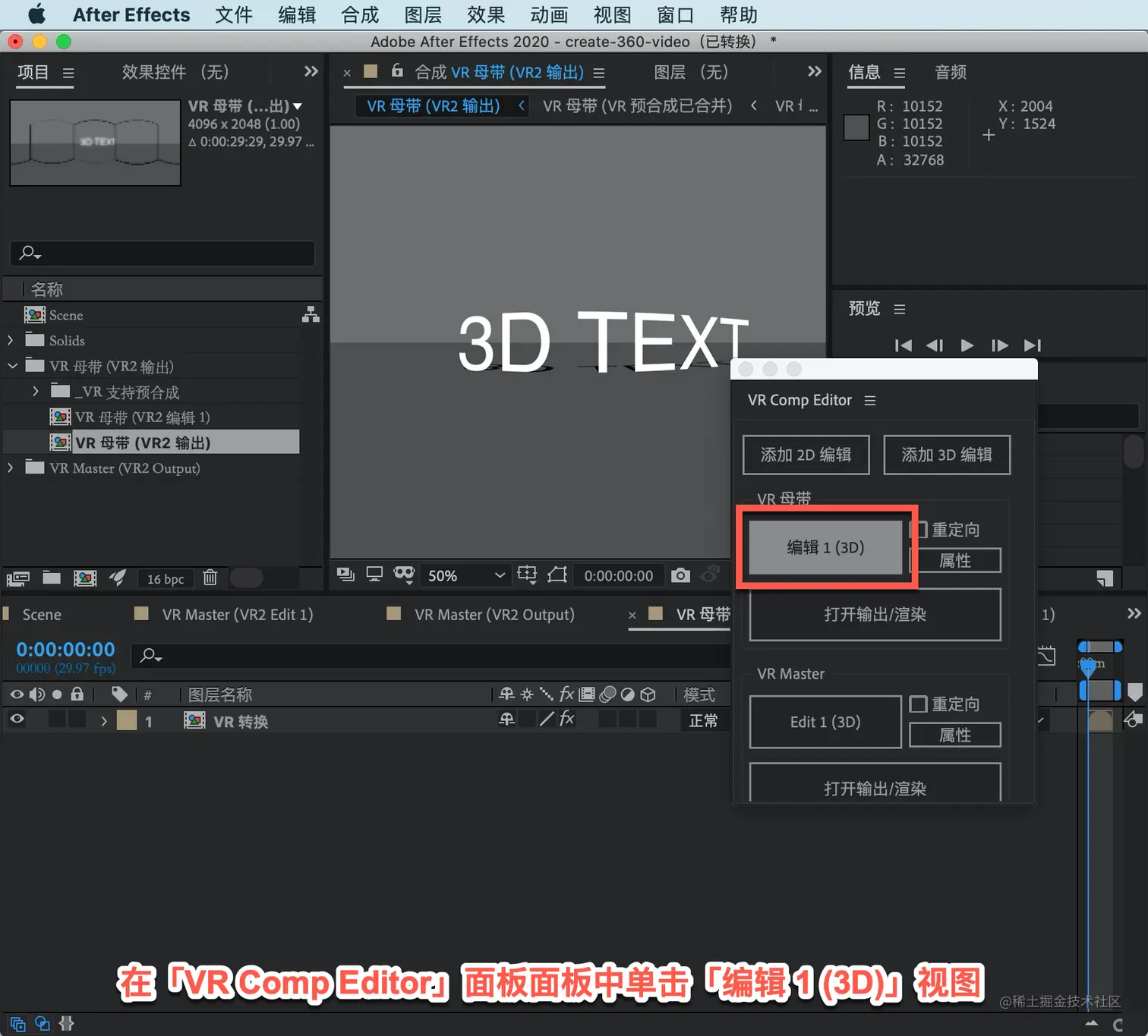The image size is (1148, 1036).
Task: Click the primary viewer monitor icon
Action: click(374, 575)
